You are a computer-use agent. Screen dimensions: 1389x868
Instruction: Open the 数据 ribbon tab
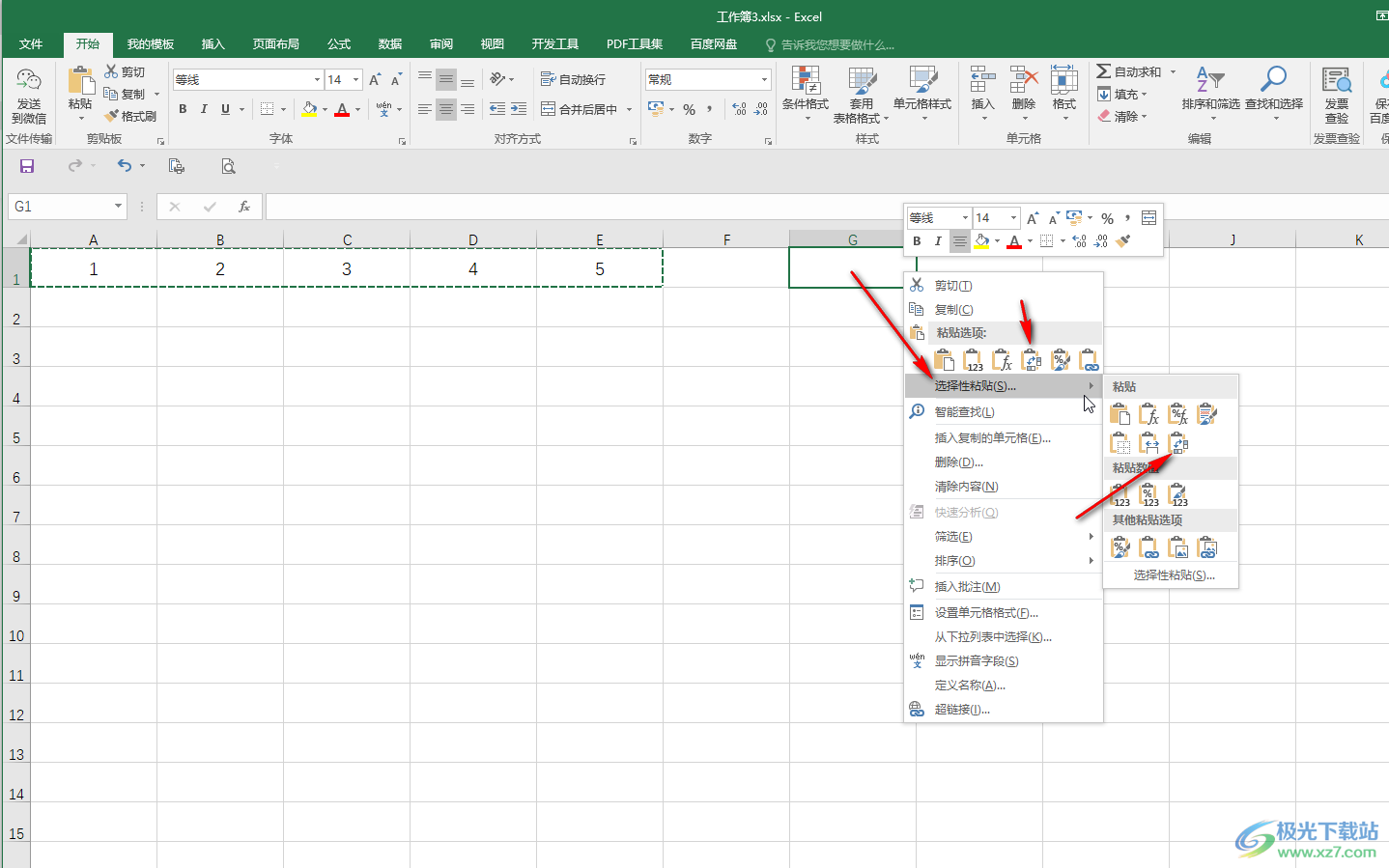click(390, 44)
